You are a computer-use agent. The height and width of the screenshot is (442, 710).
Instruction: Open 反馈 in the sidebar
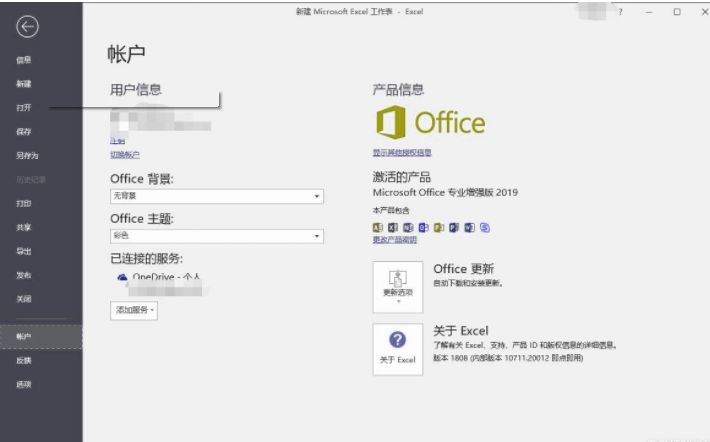pos(24,360)
